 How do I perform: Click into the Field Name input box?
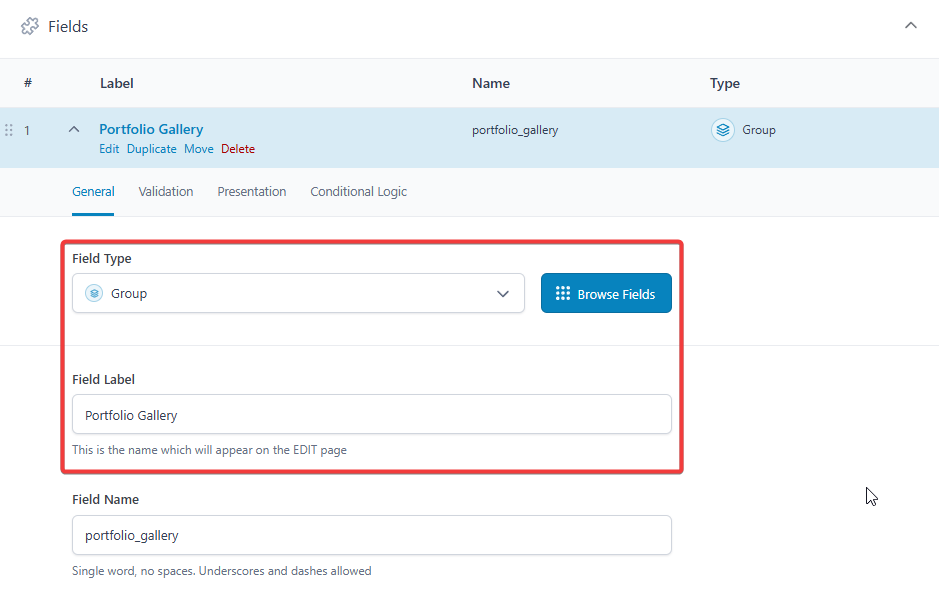(371, 535)
